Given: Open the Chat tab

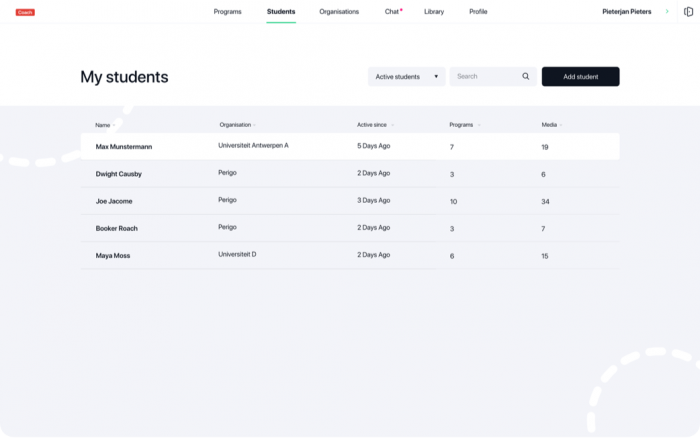Looking at the screenshot, I should click(x=392, y=12).
